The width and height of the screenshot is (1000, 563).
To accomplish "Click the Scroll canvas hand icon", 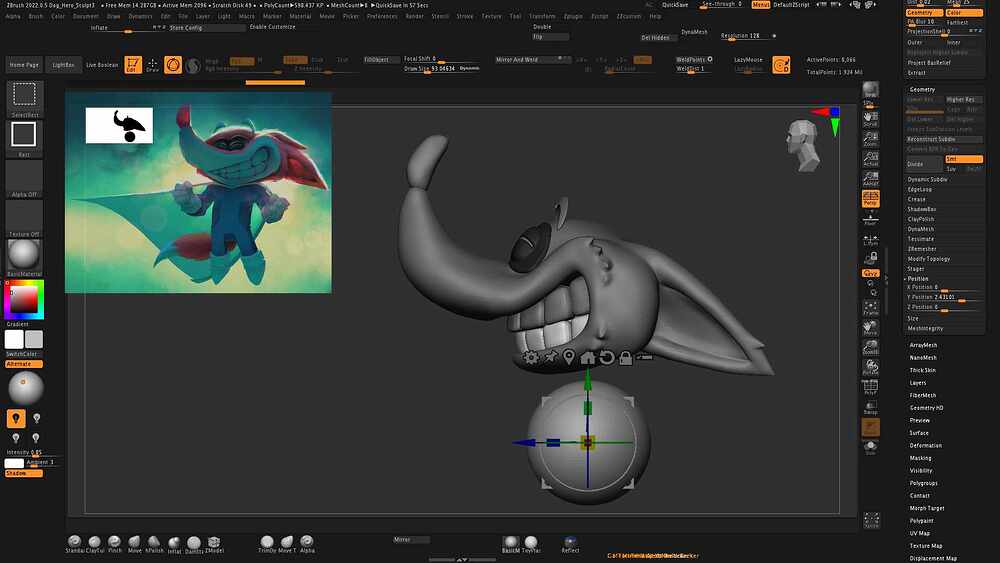I will point(871,119).
